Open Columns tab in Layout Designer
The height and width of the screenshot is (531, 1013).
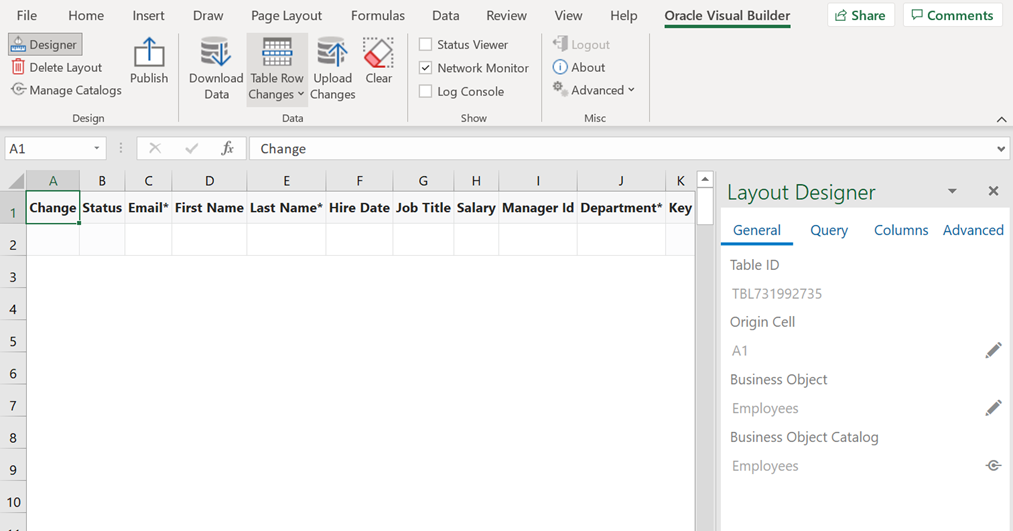(901, 230)
